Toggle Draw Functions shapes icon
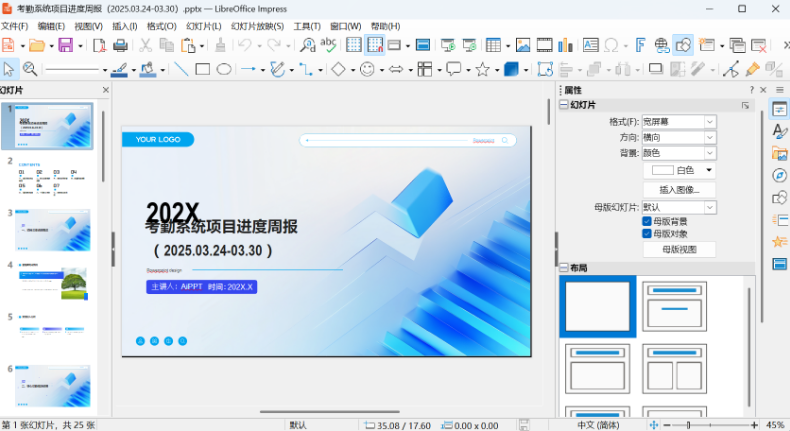The height and width of the screenshot is (431, 790). 683,45
